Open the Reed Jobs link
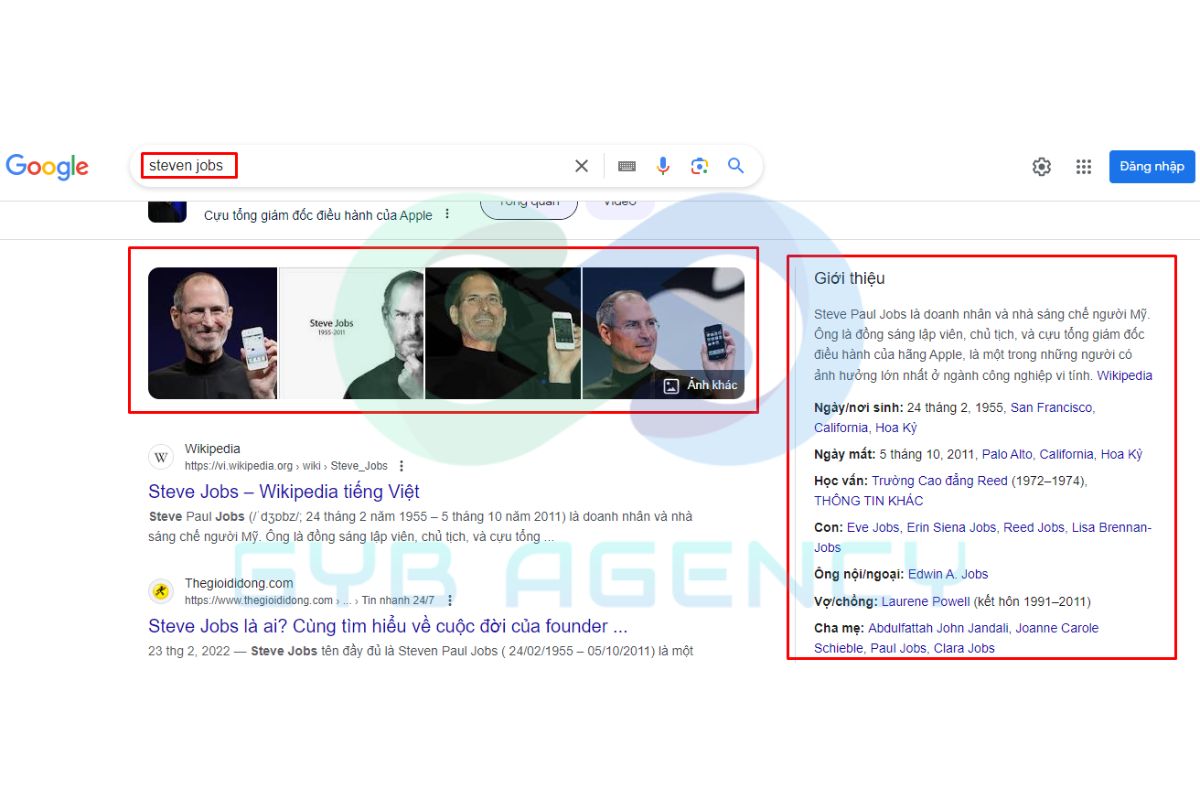This screenshot has width=1200, height=800. [x=1034, y=527]
